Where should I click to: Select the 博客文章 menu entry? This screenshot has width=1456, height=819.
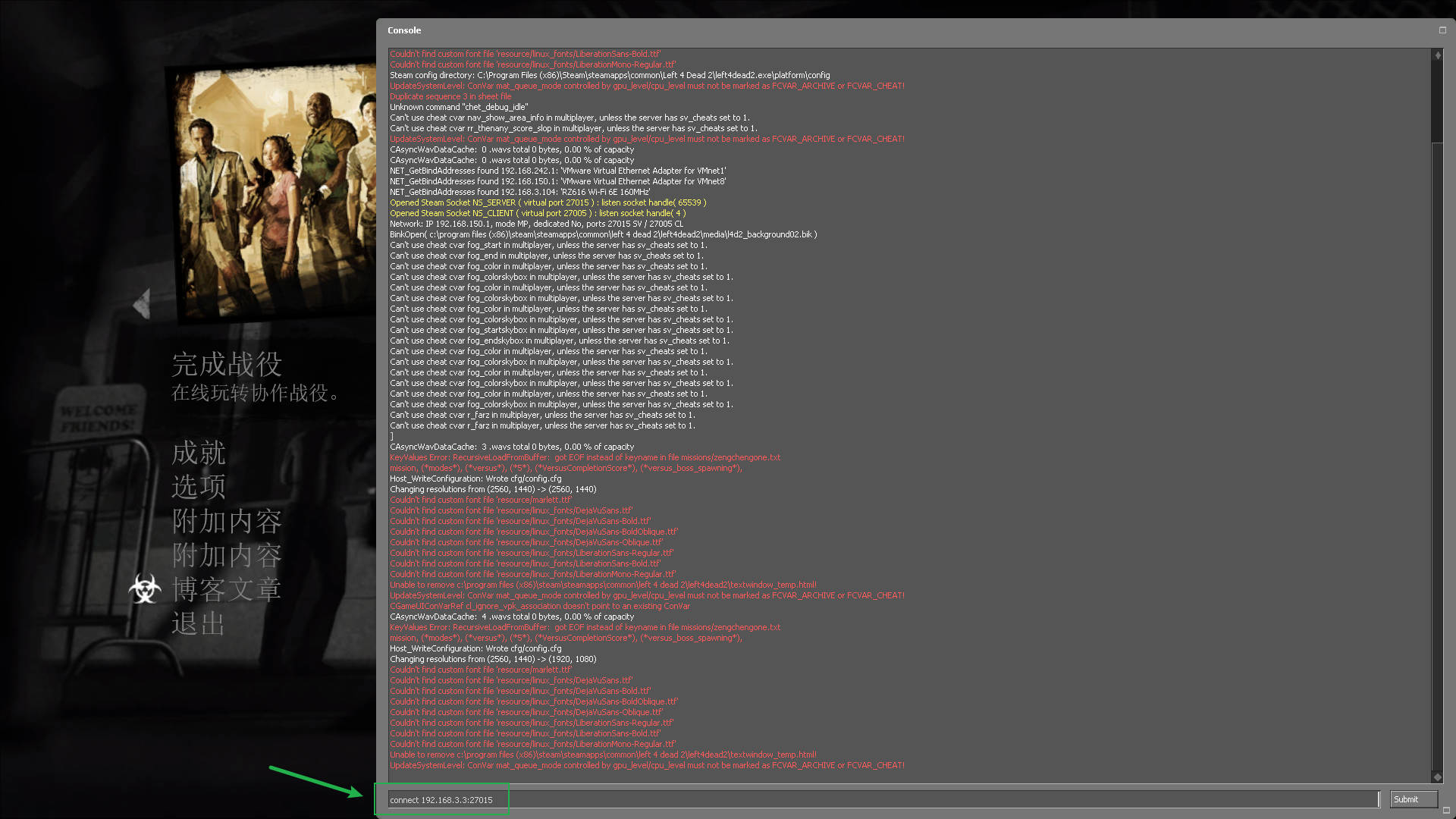(227, 589)
